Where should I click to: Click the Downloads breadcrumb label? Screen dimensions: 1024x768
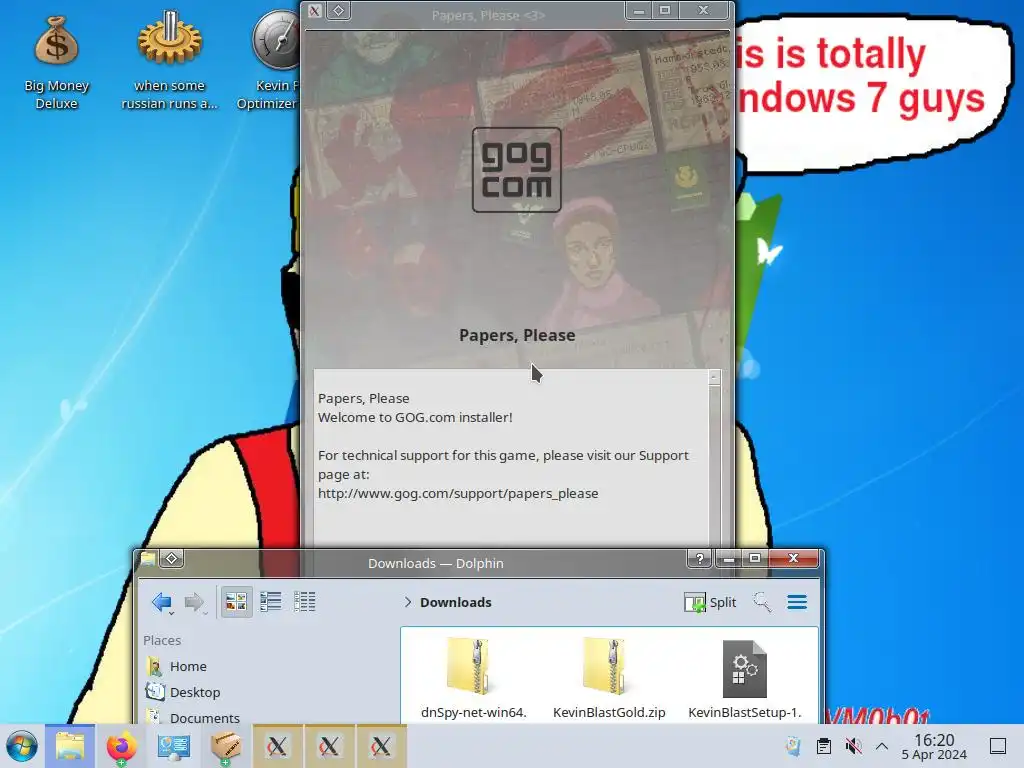[455, 602]
